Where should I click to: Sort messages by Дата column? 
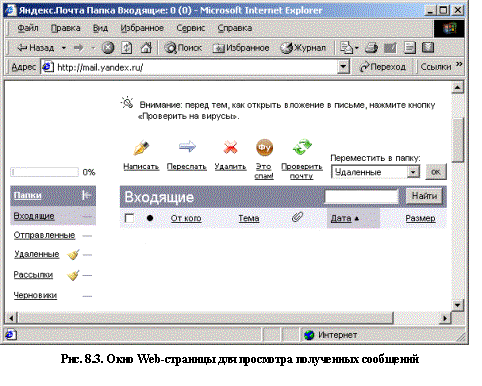pos(341,218)
